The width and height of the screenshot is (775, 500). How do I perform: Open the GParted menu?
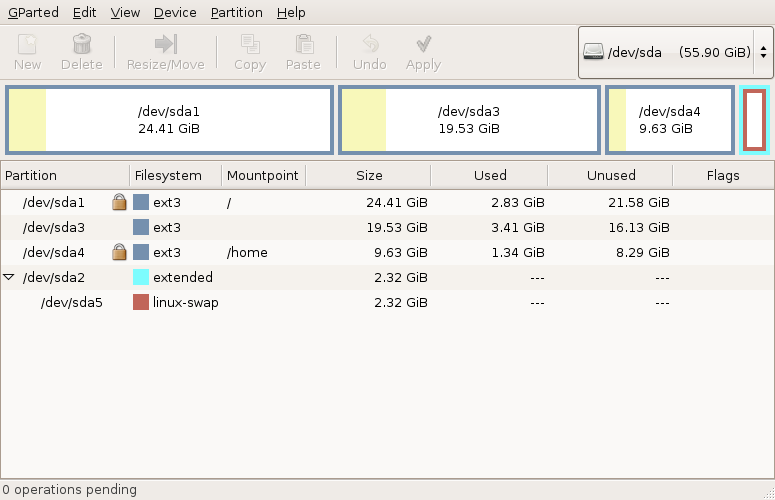[x=33, y=12]
